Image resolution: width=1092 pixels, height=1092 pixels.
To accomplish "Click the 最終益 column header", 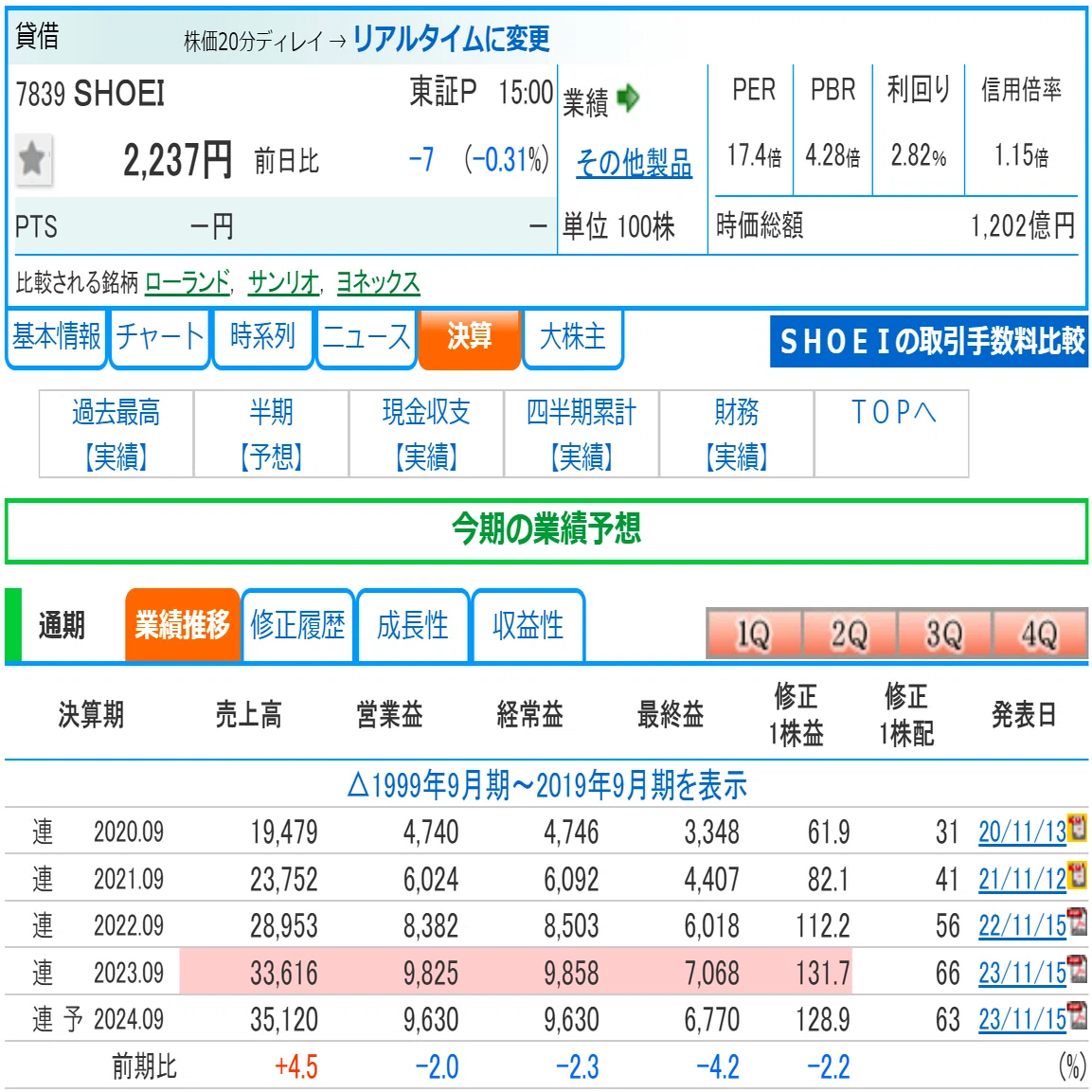I will (x=670, y=714).
